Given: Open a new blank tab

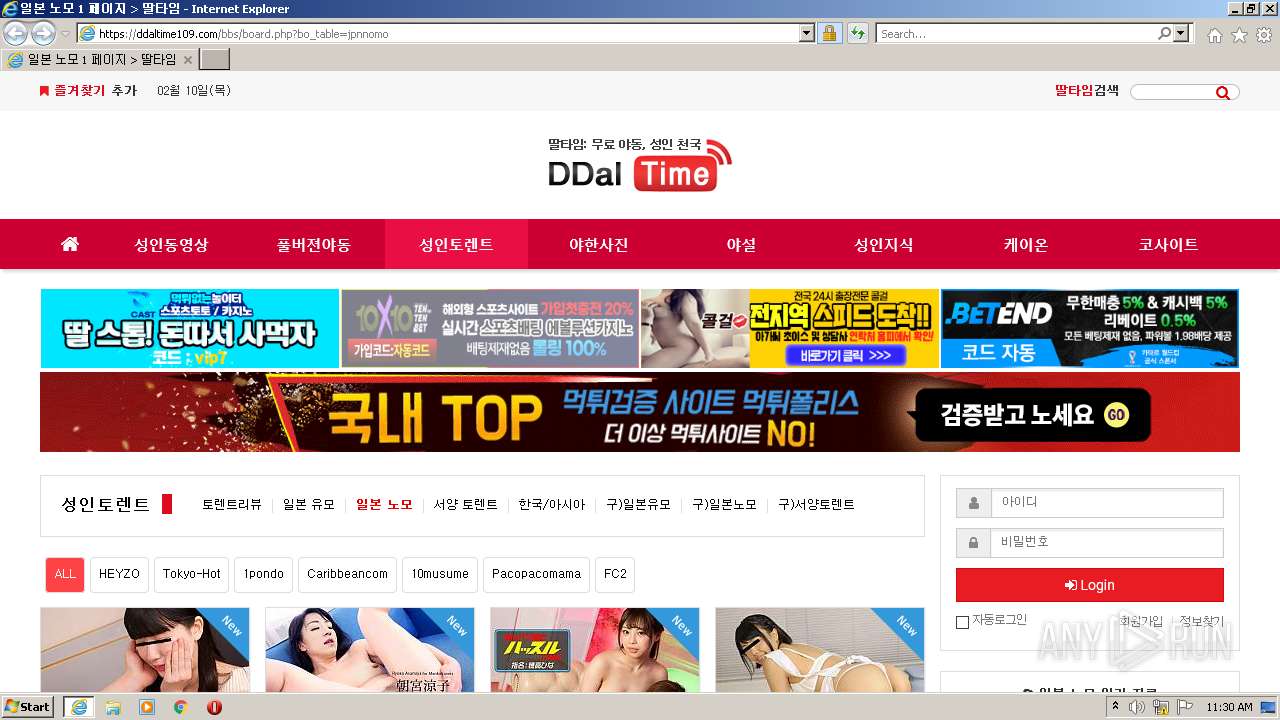Looking at the screenshot, I should (x=215, y=60).
